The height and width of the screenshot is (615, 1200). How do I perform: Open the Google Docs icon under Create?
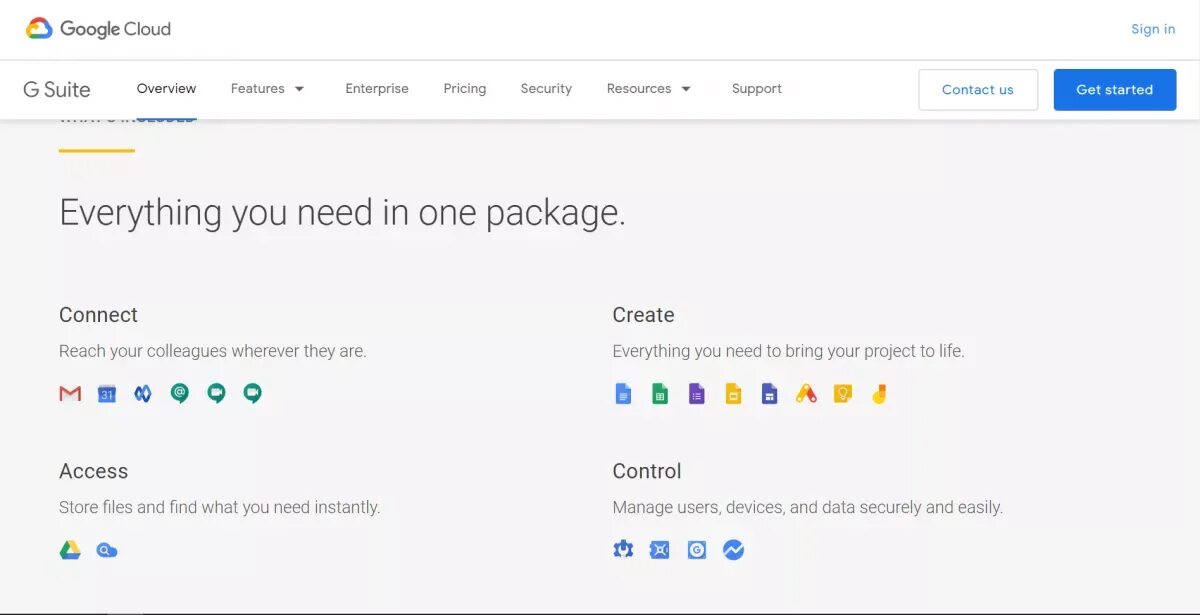[623, 393]
